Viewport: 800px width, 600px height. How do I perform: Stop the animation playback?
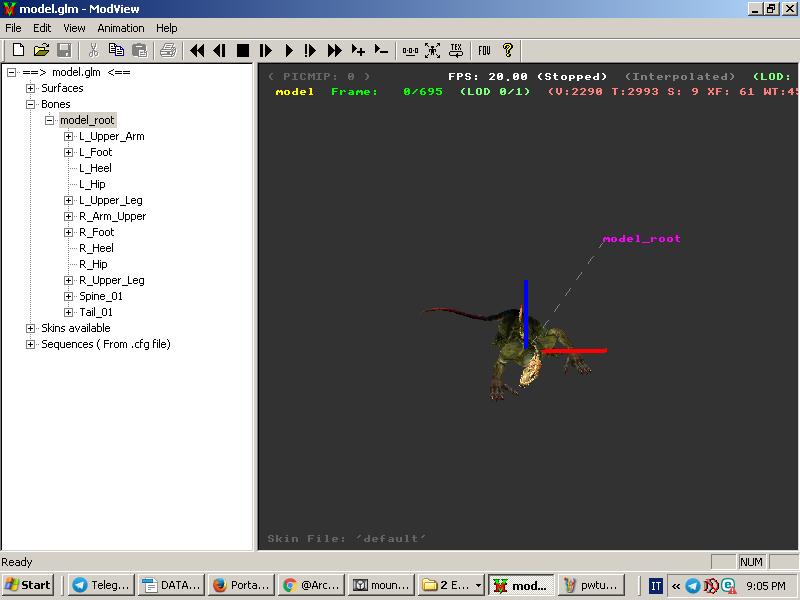[243, 50]
